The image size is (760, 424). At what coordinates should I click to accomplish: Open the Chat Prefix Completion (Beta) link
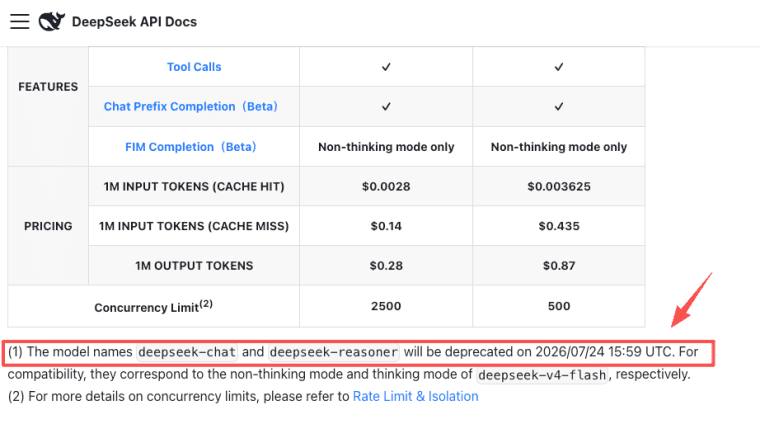pyautogui.click(x=190, y=107)
